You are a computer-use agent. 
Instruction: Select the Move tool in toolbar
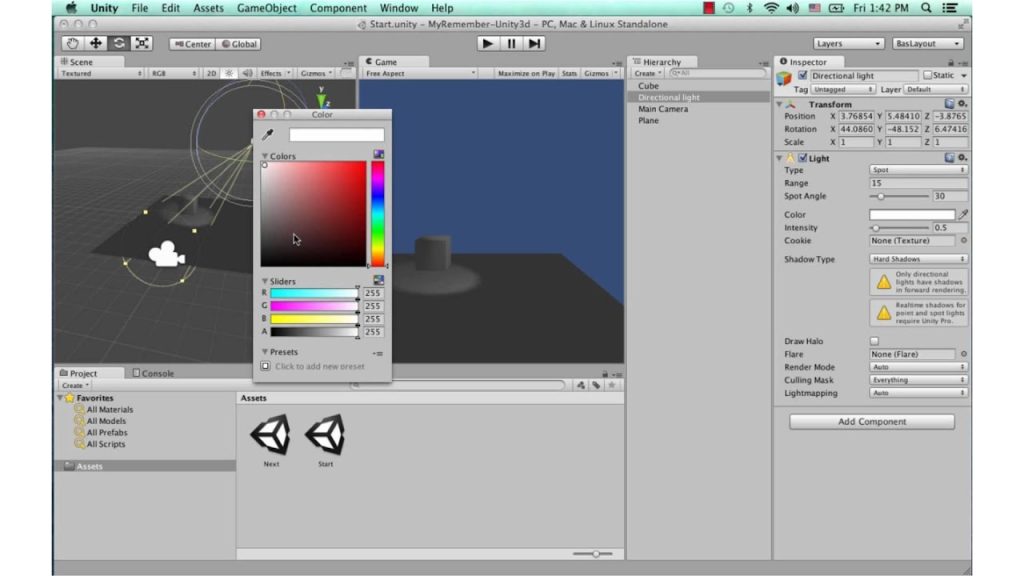95,43
